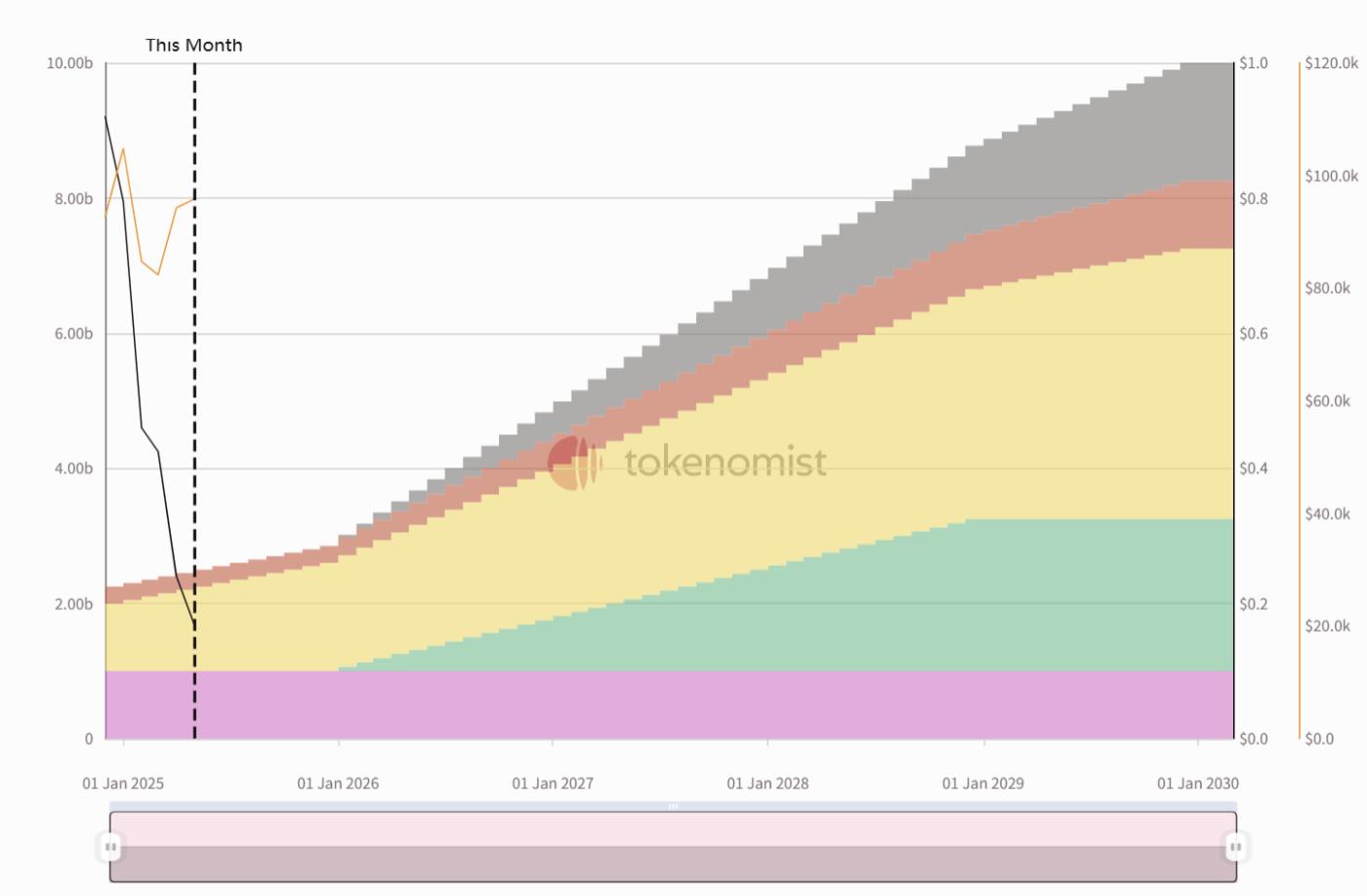The width and height of the screenshot is (1367, 896).
Task: Click the 'This Month' label
Action: coord(193,45)
